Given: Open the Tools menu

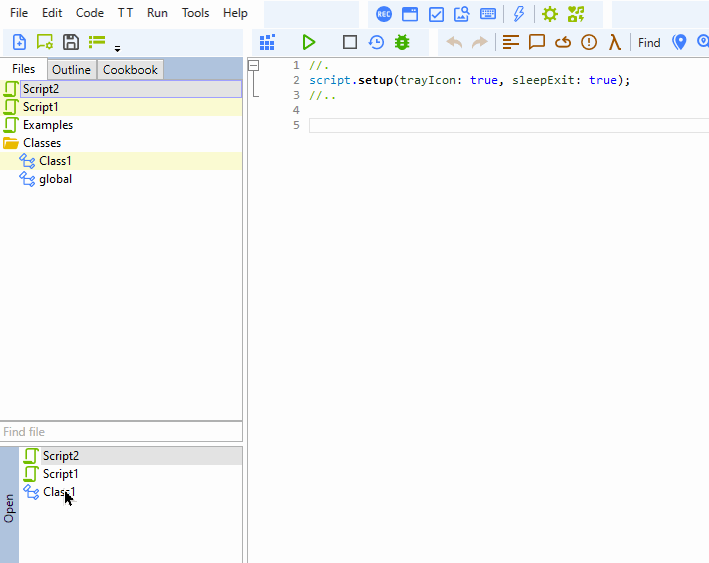Looking at the screenshot, I should [195, 13].
